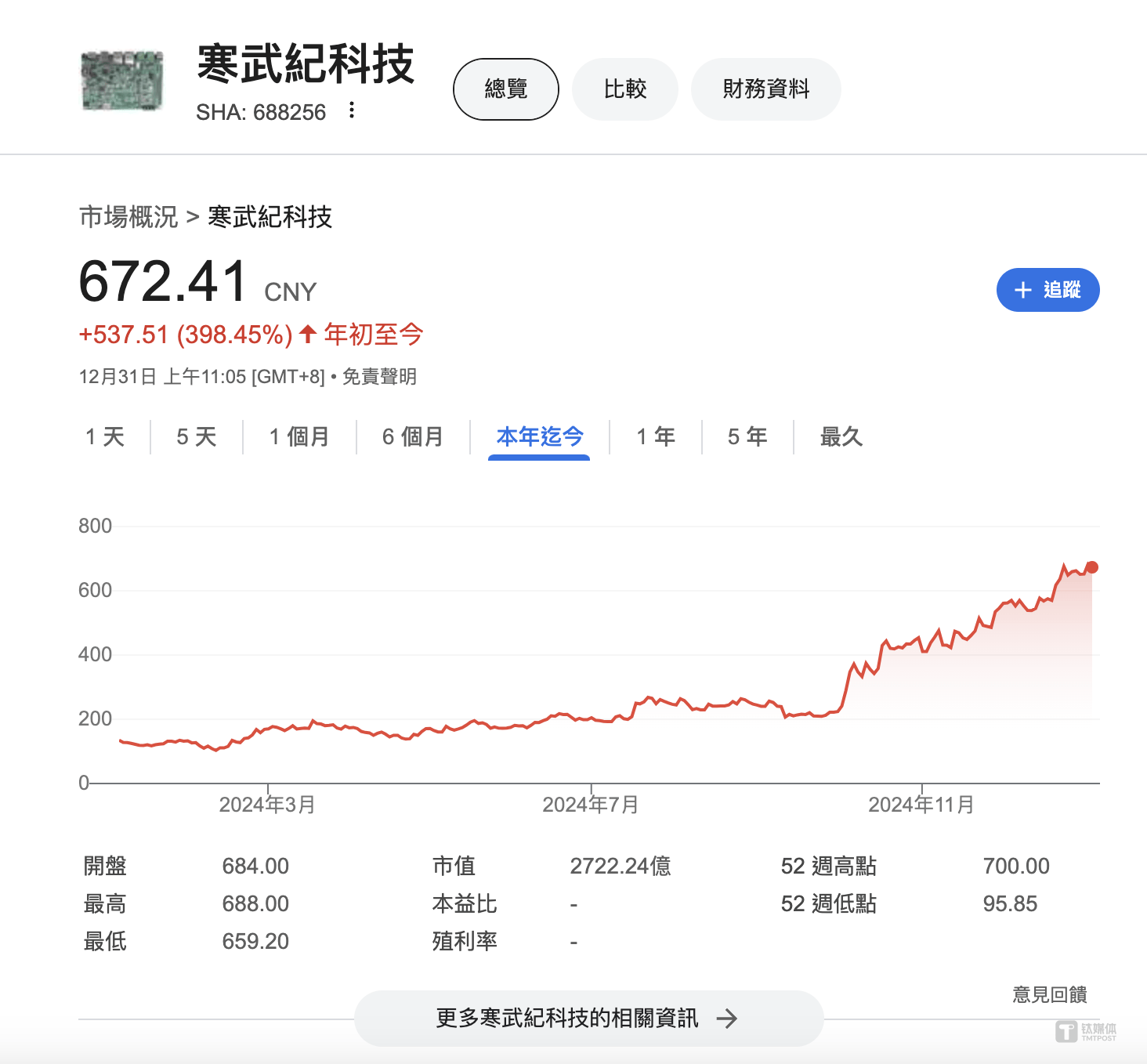Click the 52 週高點 value 700.00
This screenshot has height=1064, width=1147.
click(x=1016, y=866)
